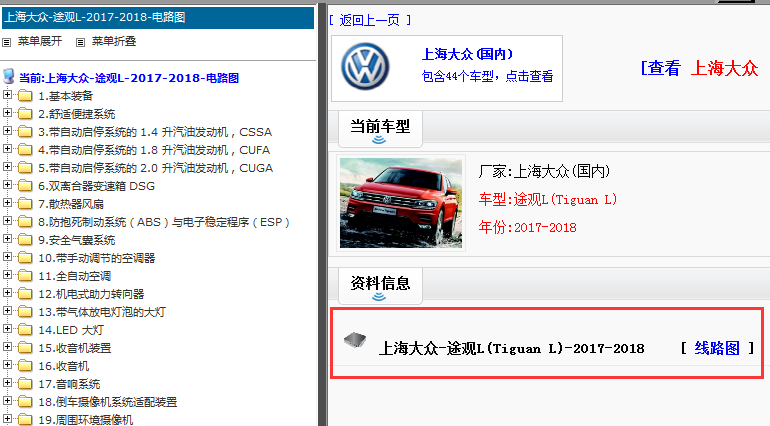
Task: Open the 17.音响系统 tree item
Action: point(69,384)
